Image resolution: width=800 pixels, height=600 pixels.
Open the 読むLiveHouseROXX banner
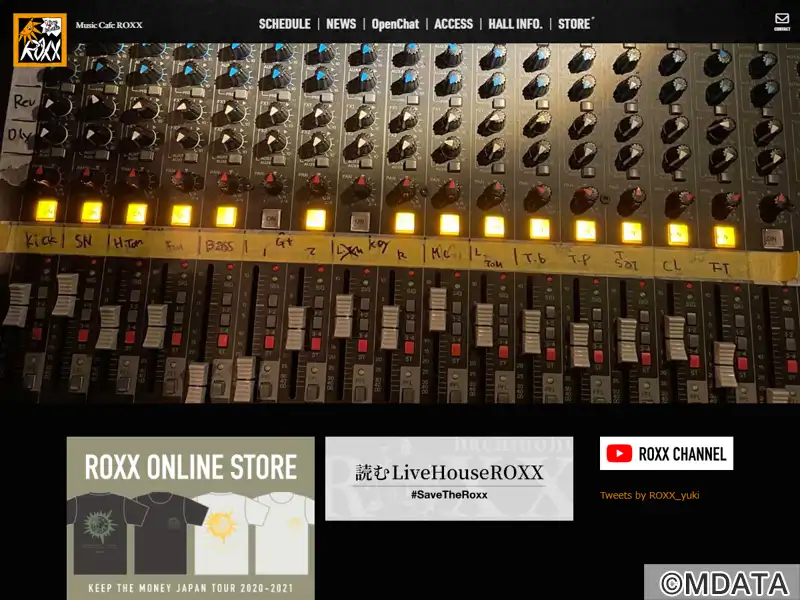click(449, 472)
